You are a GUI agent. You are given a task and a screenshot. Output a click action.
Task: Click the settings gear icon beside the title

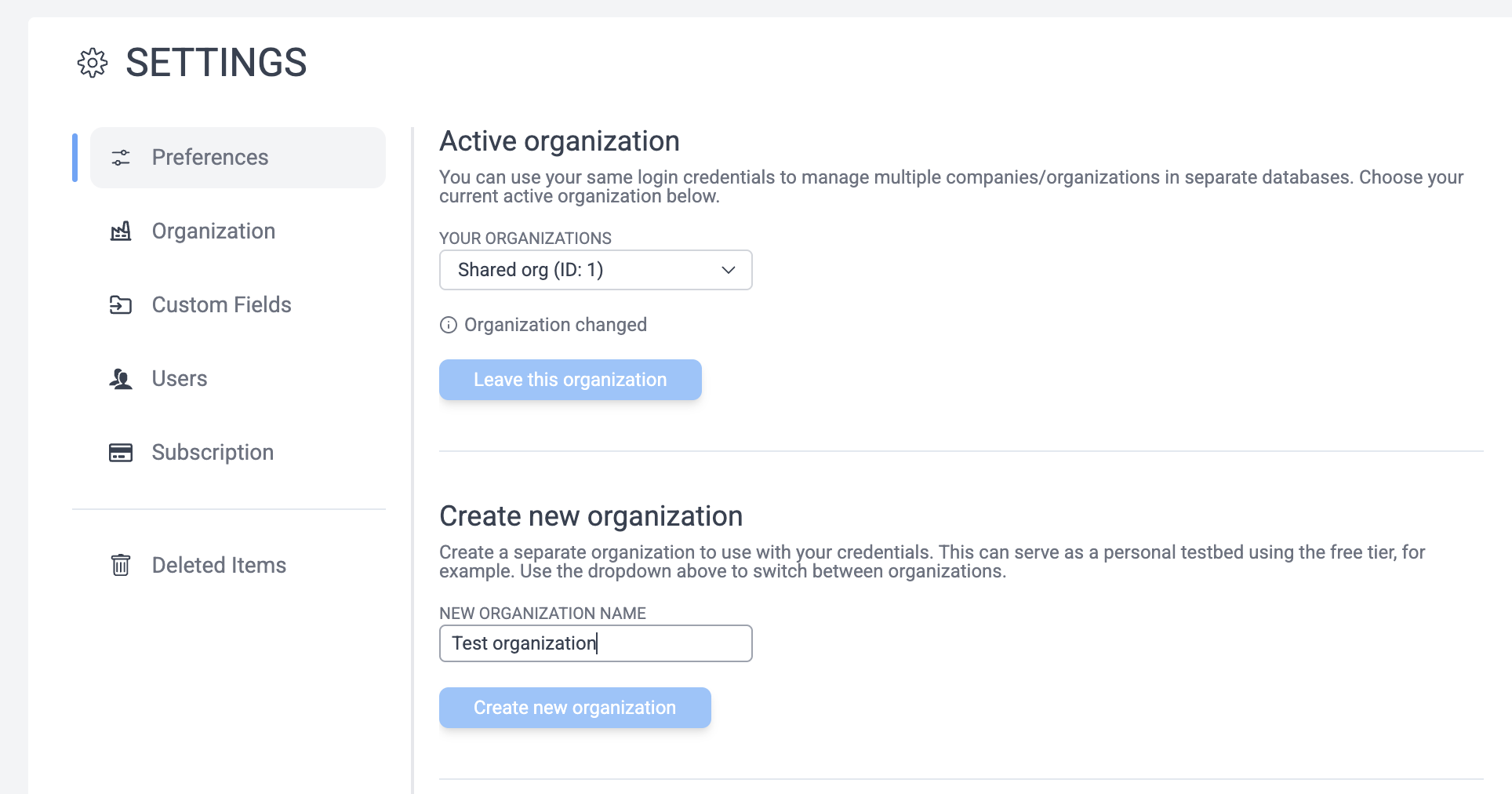(93, 63)
